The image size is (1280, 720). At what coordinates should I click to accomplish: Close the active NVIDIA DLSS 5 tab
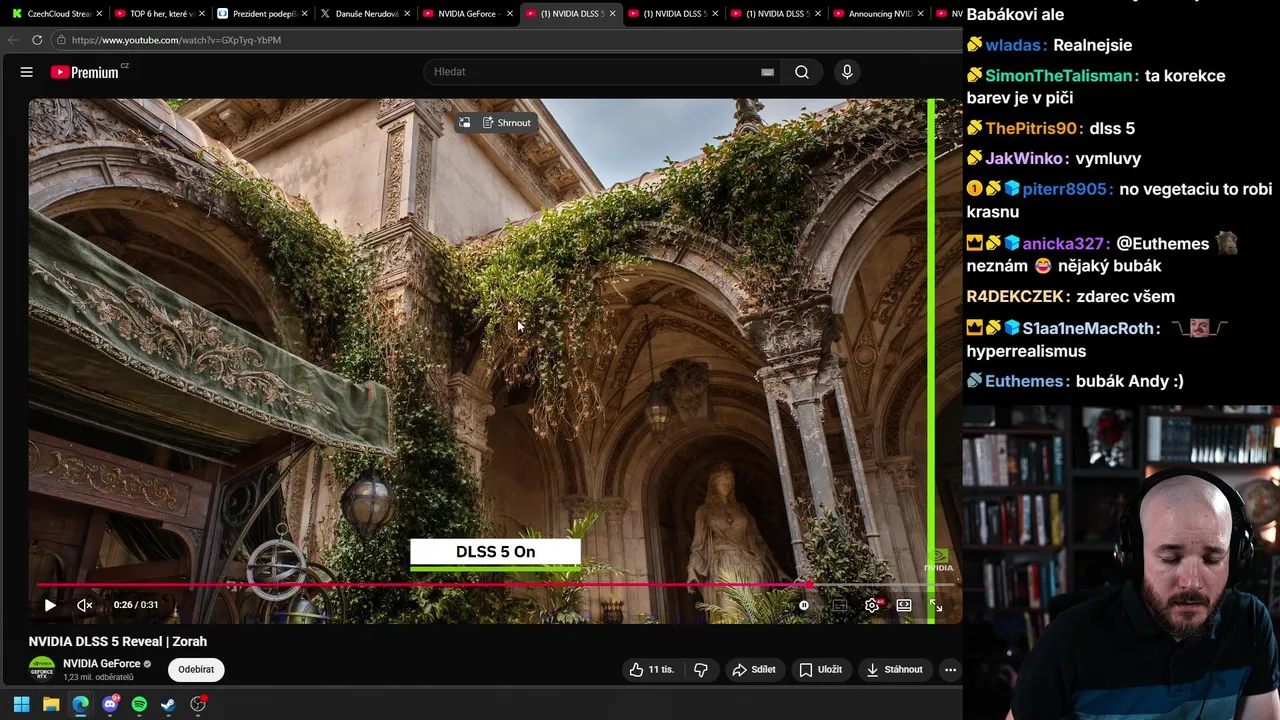612,14
